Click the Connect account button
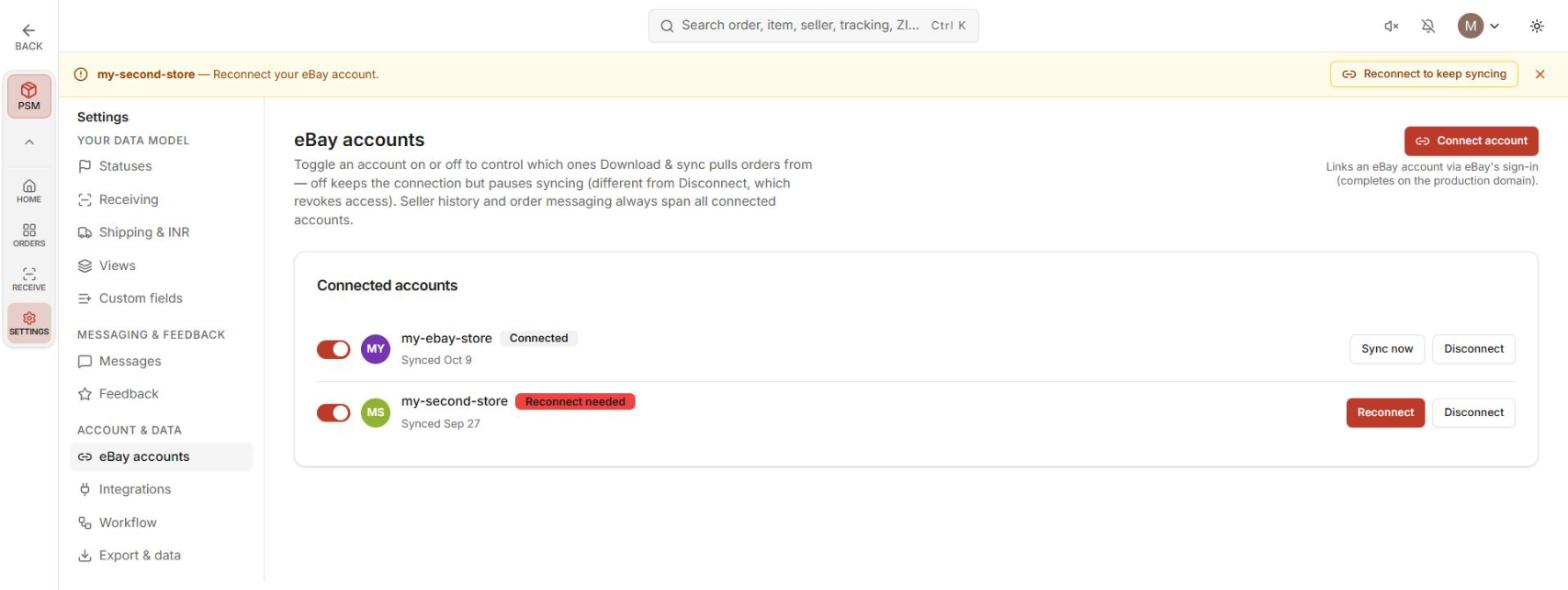Image resolution: width=1568 pixels, height=590 pixels. coord(1471,141)
